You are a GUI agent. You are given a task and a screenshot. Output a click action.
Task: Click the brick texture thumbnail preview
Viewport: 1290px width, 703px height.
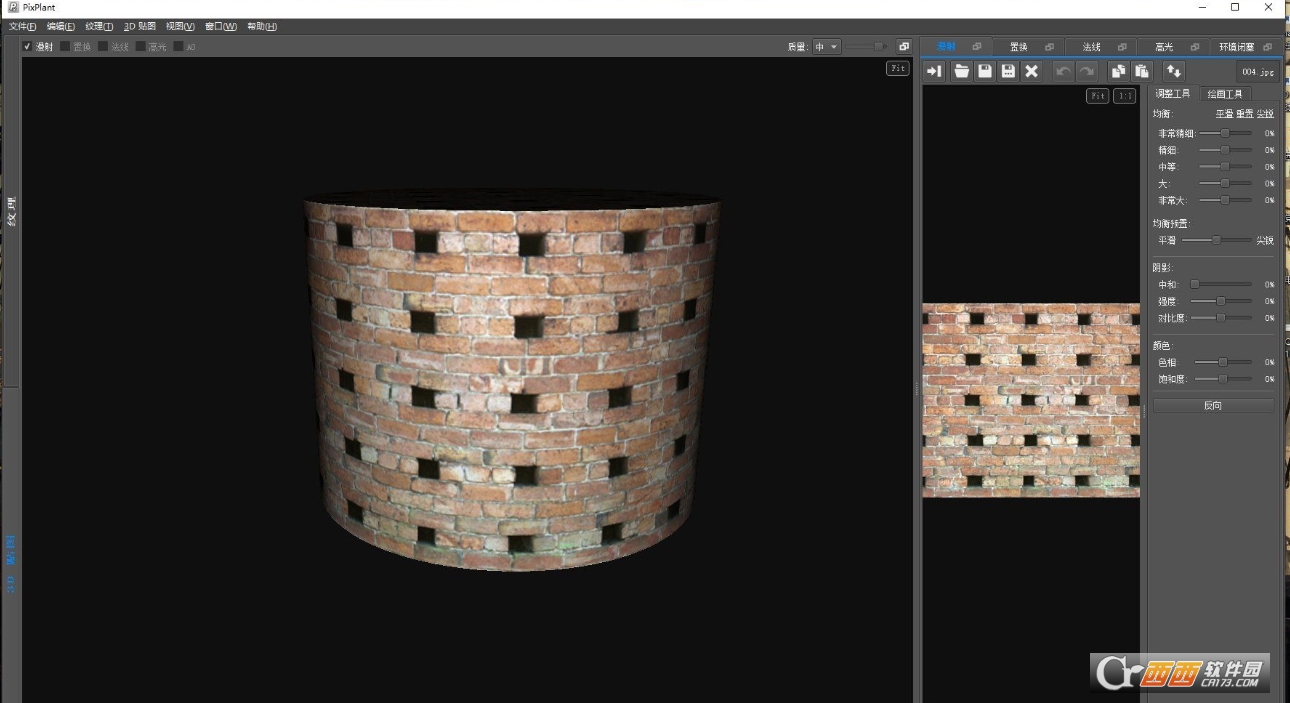tap(1031, 400)
